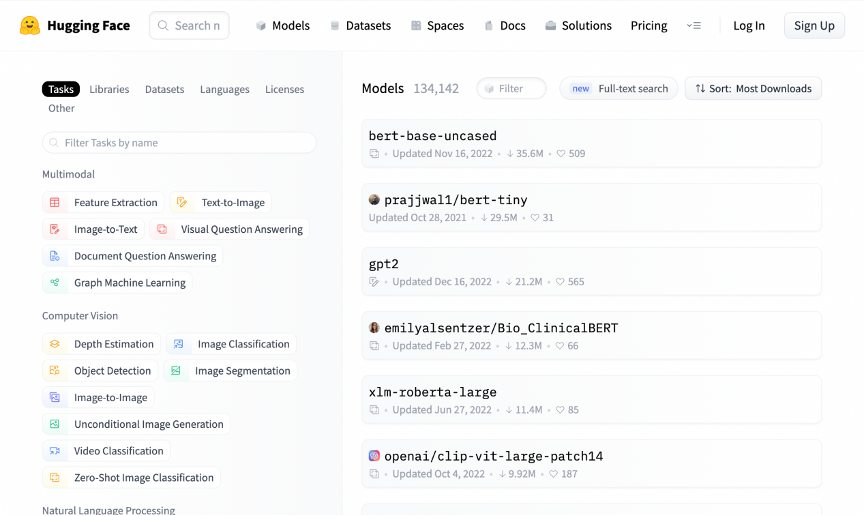Click the Datasets icon in navbar
Screen dimensions: 864x516
[x=334, y=26]
